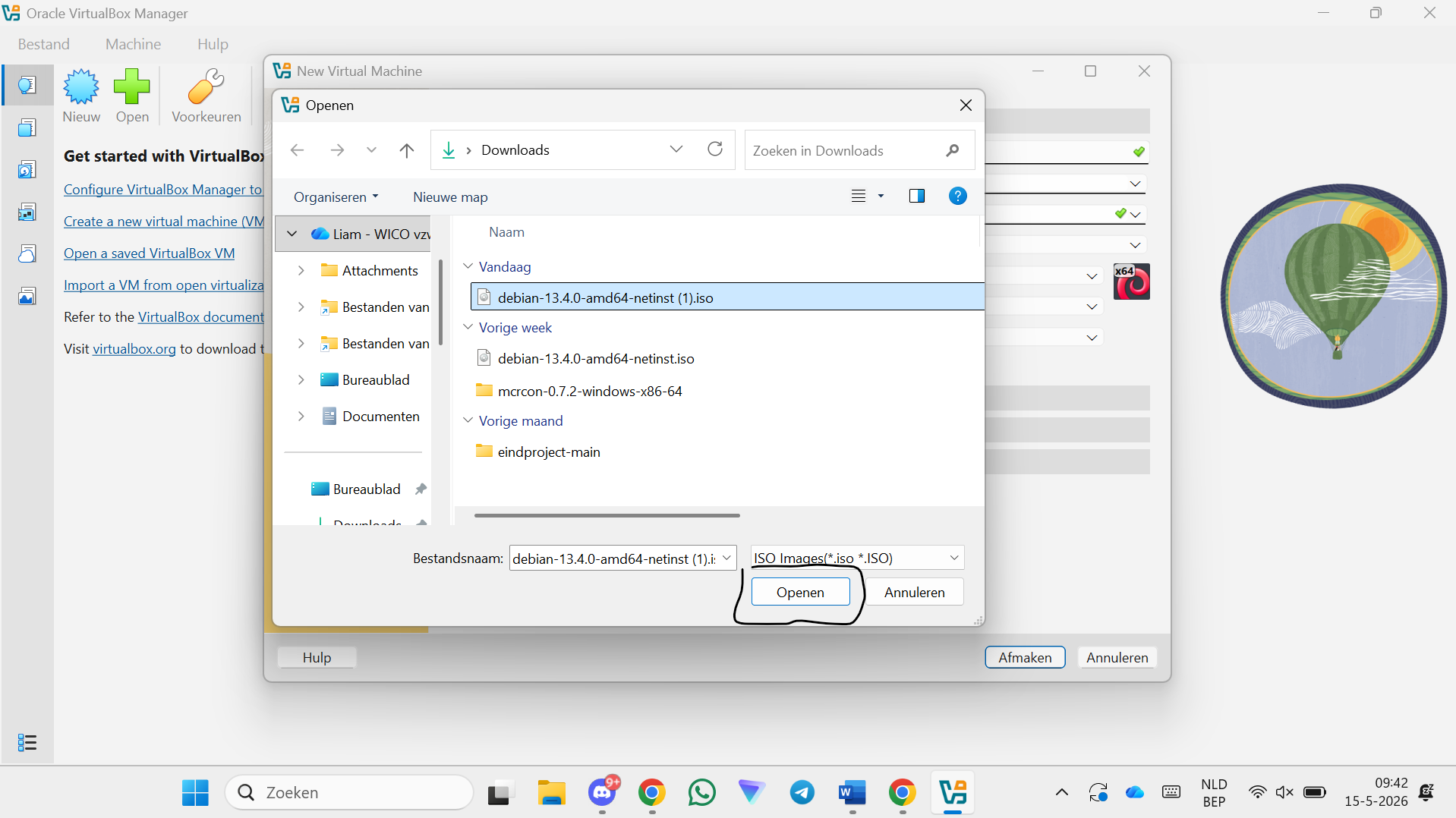
Task: Collapse the Vorige maand group
Action: (468, 420)
